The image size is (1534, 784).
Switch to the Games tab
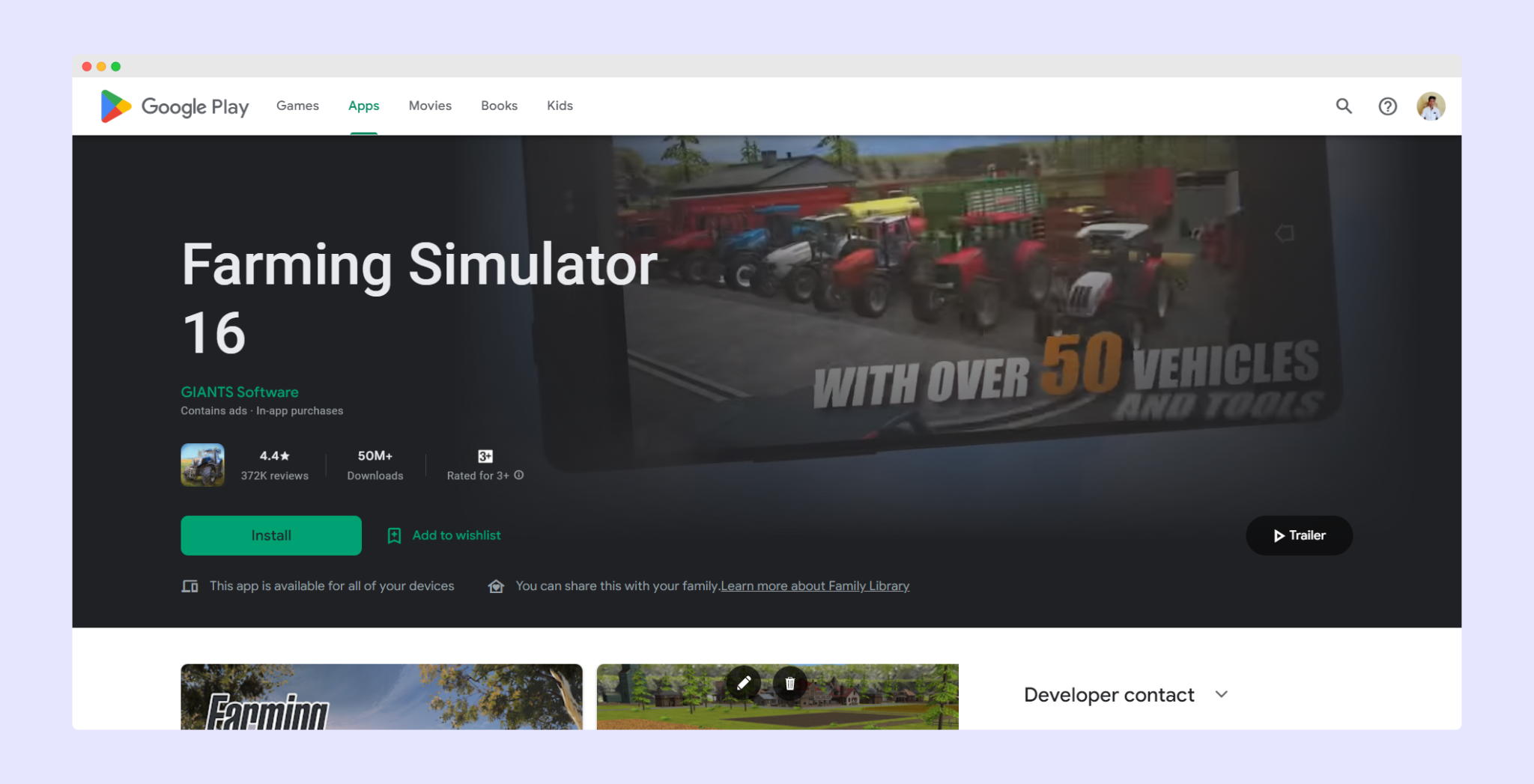pos(297,106)
